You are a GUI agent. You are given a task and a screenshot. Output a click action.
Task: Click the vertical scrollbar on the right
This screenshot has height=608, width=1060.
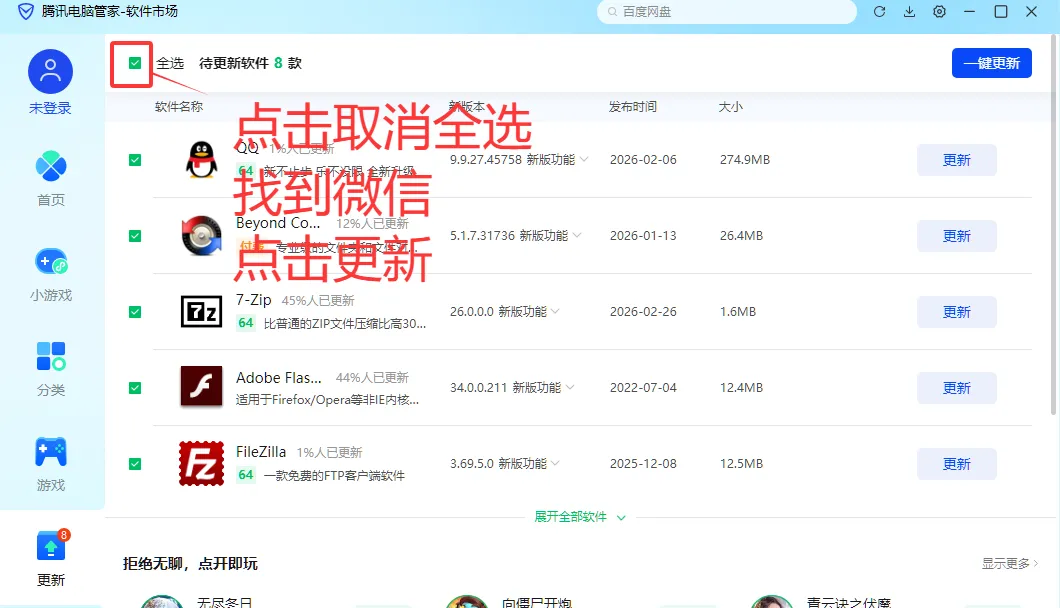click(1054, 223)
